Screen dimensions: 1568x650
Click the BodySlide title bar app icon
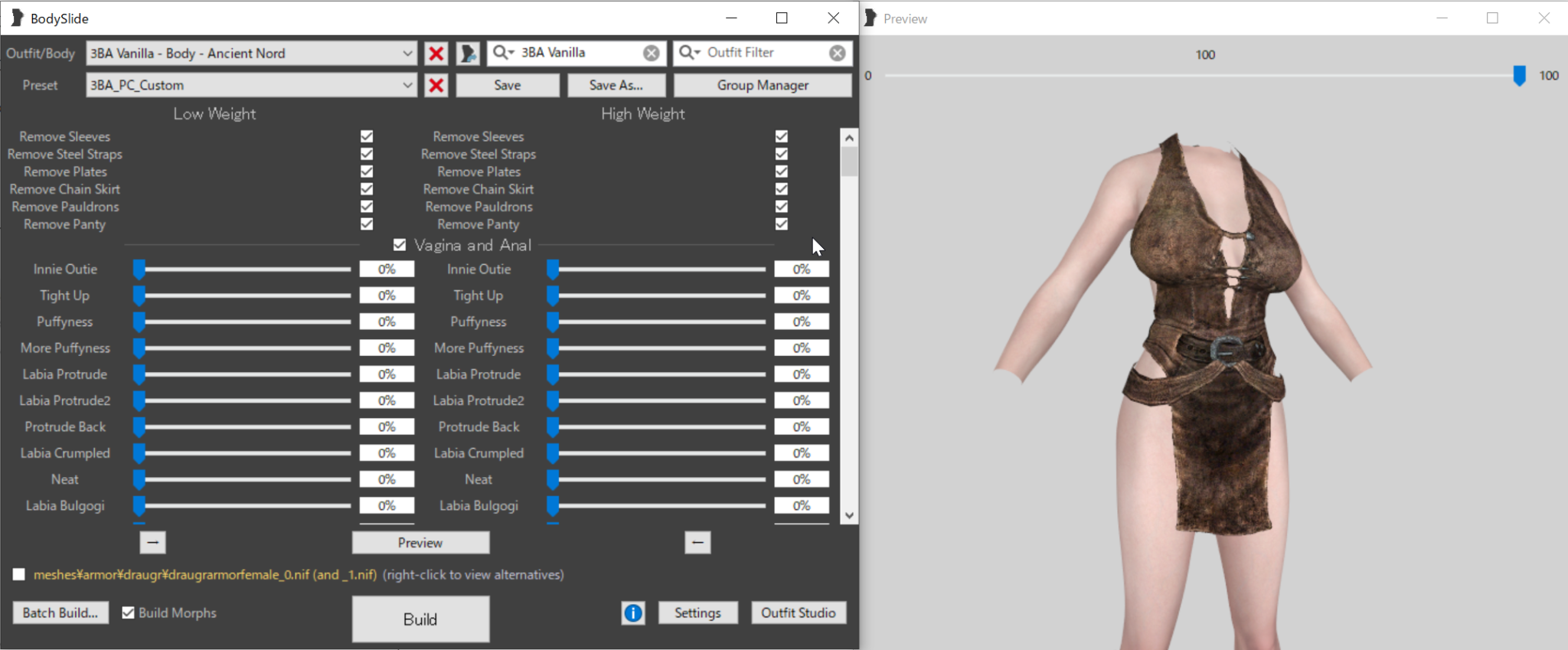coord(17,18)
